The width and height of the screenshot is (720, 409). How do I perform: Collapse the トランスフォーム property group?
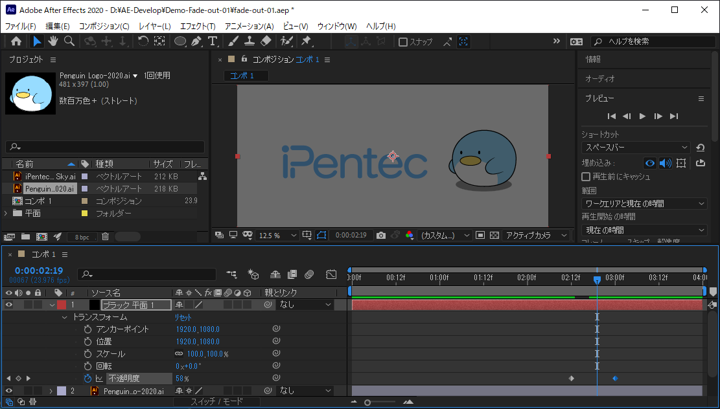tap(64, 317)
